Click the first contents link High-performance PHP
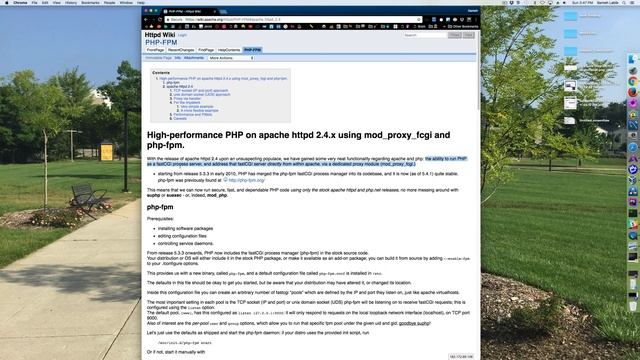The height and width of the screenshot is (360, 640). [223, 78]
